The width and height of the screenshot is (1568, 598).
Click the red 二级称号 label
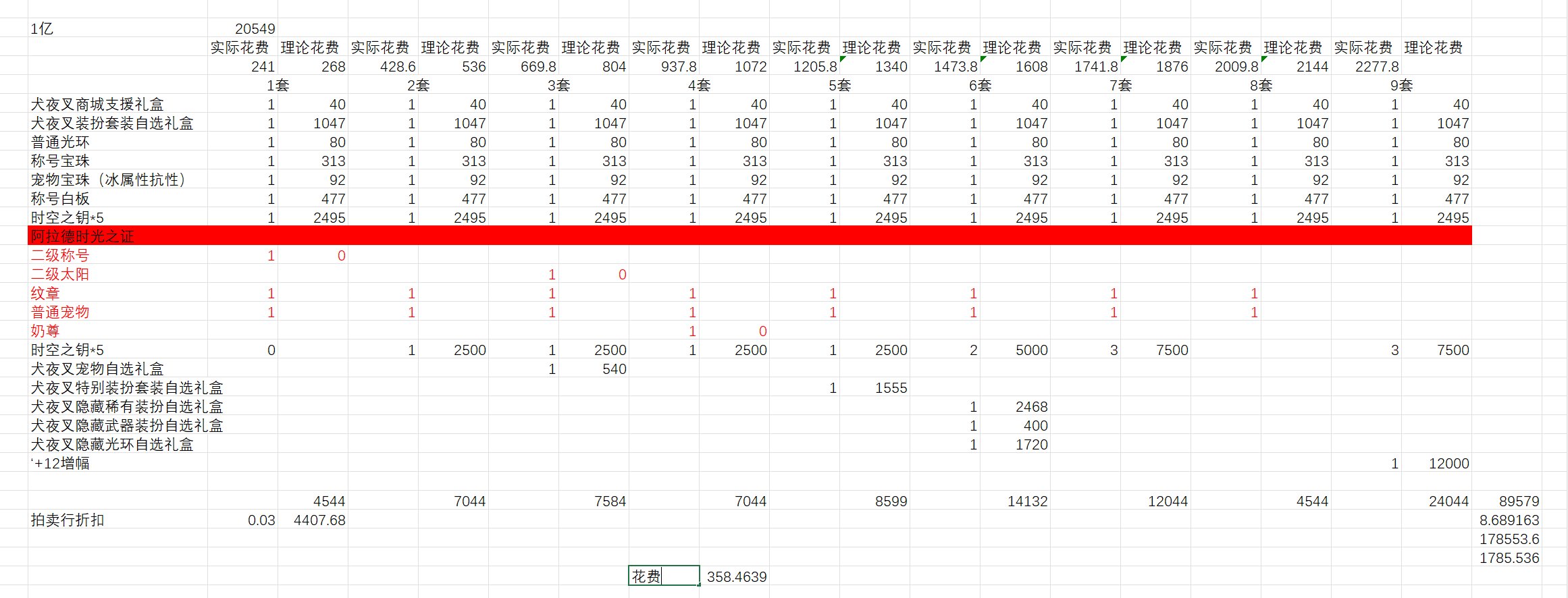pyautogui.click(x=117, y=256)
